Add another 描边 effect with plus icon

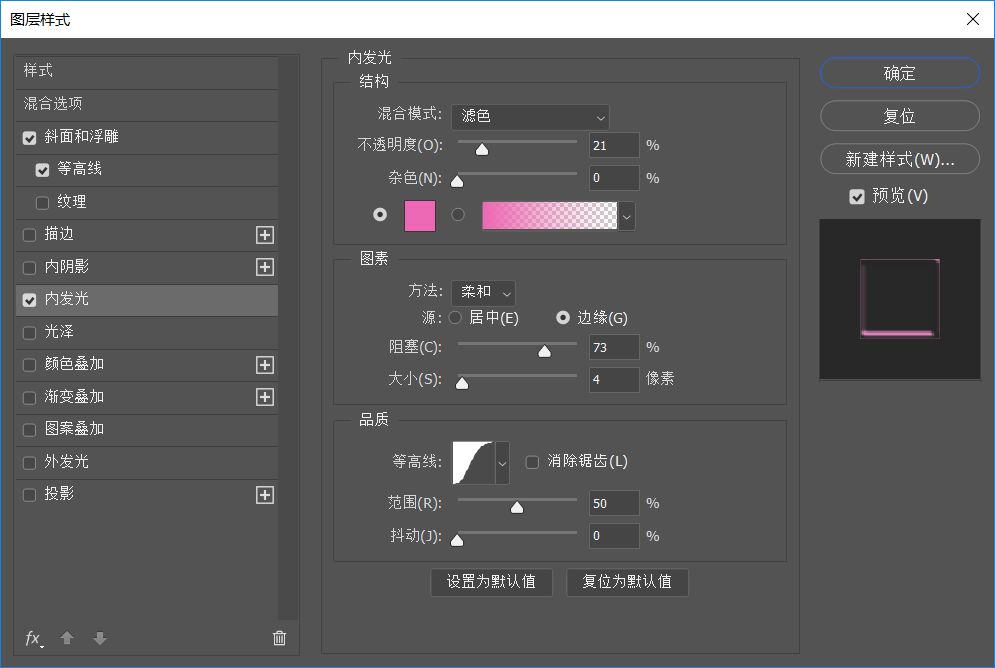click(265, 235)
